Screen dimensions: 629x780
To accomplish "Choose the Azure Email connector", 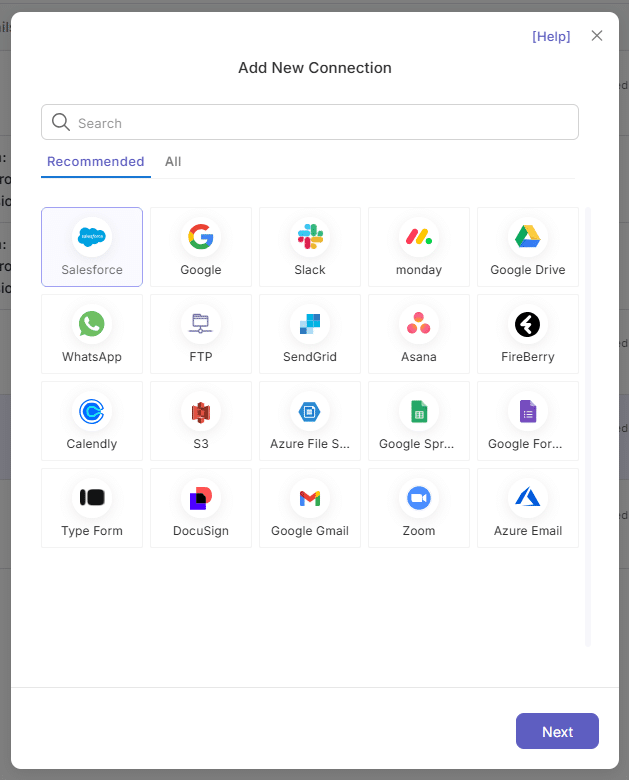I will [528, 508].
